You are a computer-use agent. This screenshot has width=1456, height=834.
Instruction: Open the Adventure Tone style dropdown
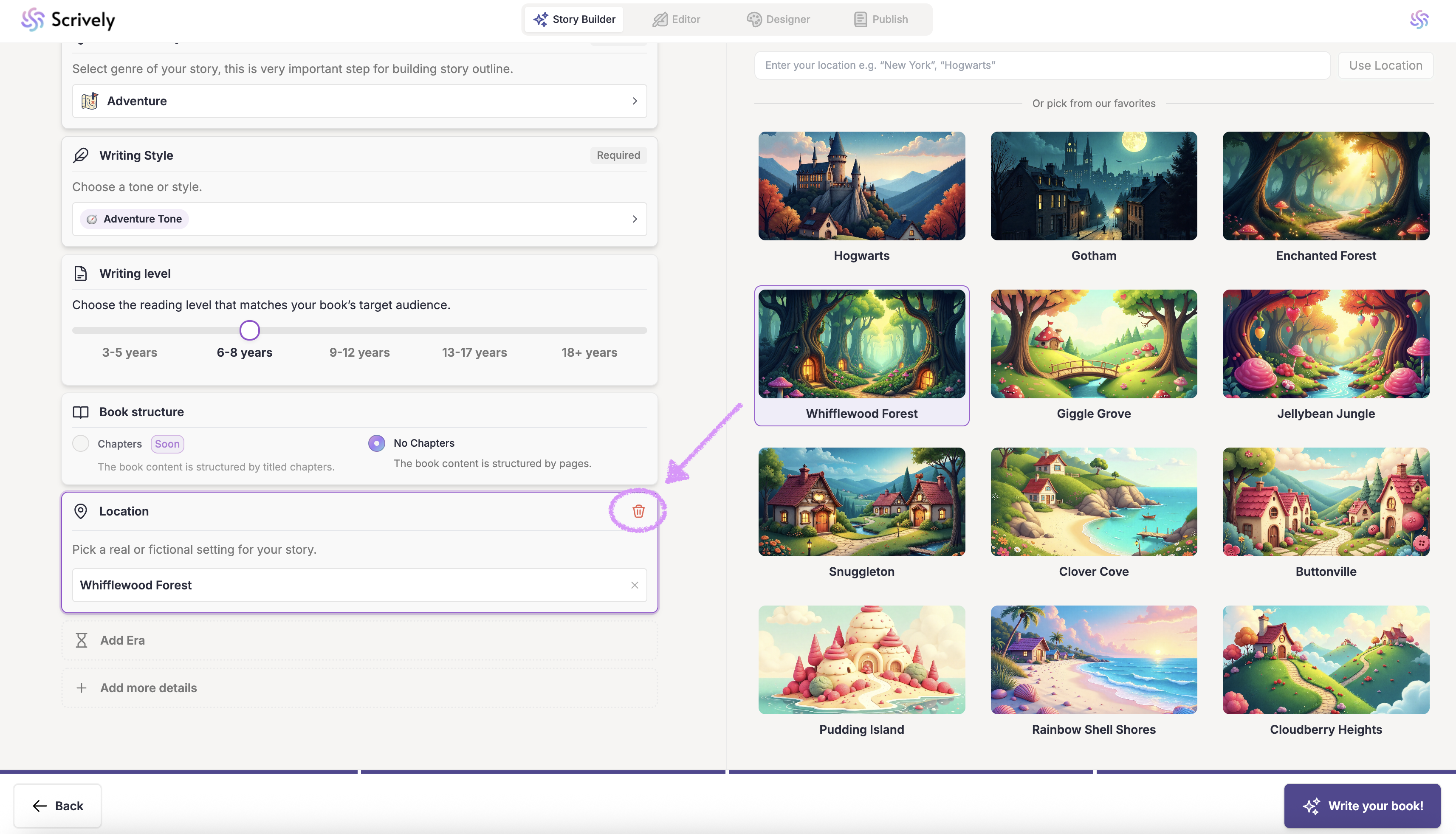pyautogui.click(x=359, y=219)
